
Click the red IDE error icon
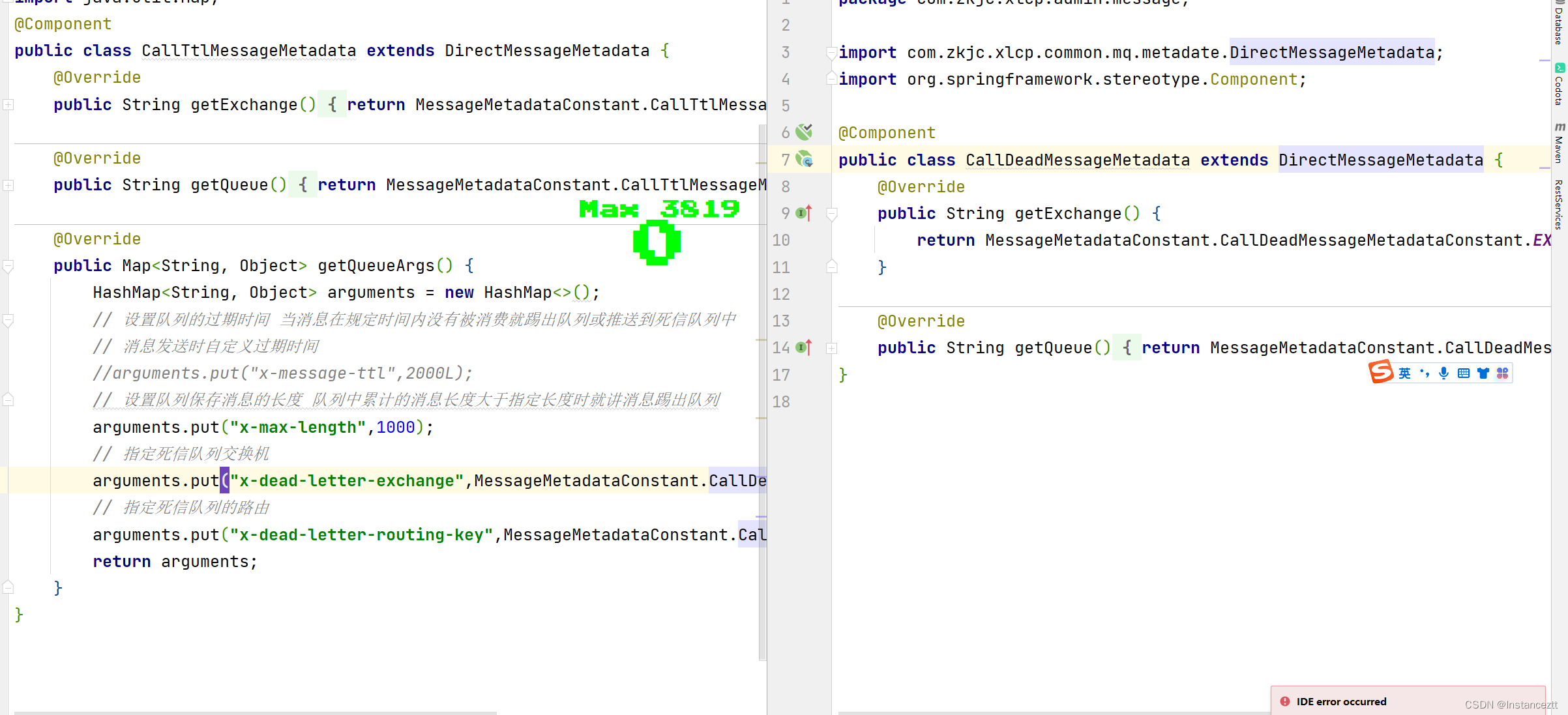coord(1284,701)
